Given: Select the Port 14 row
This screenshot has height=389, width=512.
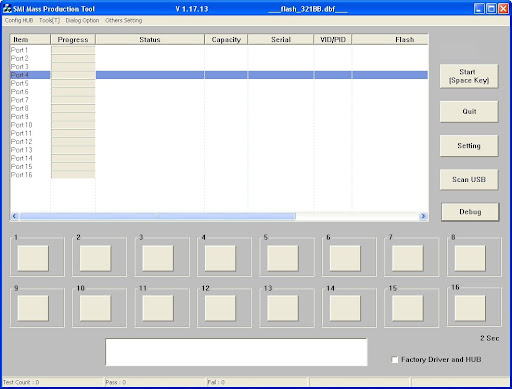Looking at the screenshot, I should coord(219,158).
